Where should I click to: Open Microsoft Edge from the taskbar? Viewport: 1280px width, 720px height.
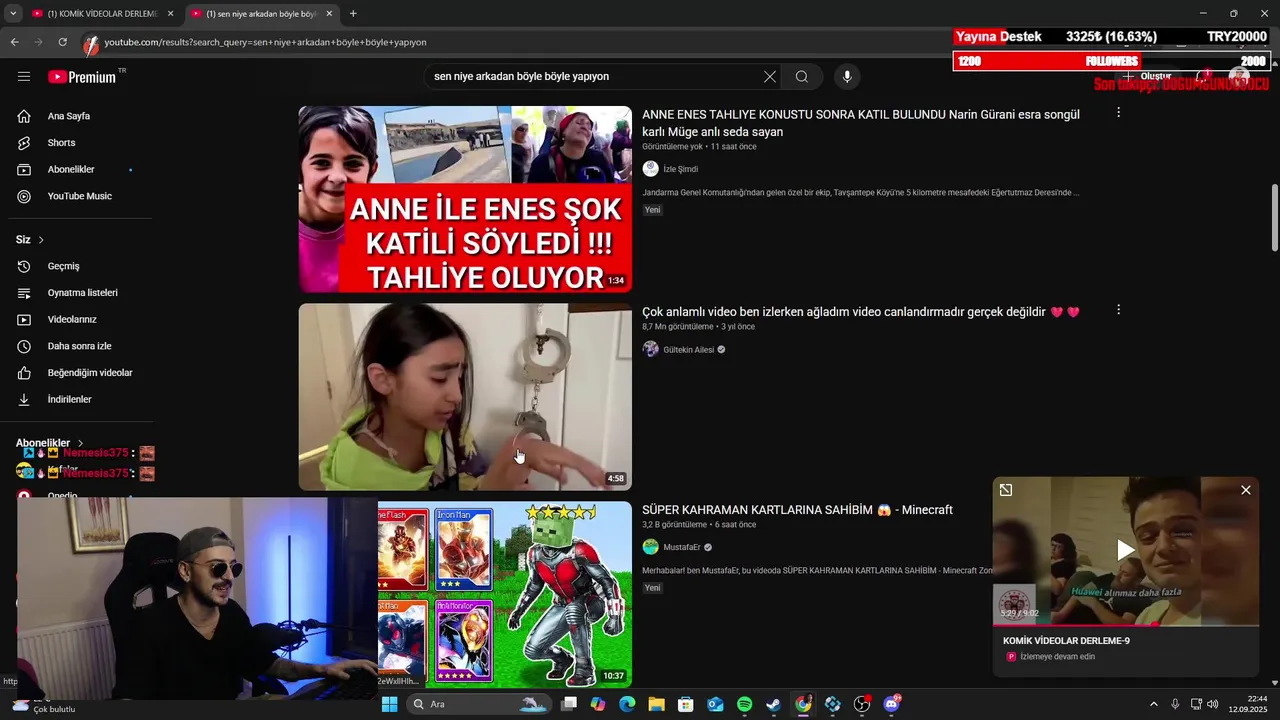click(627, 704)
